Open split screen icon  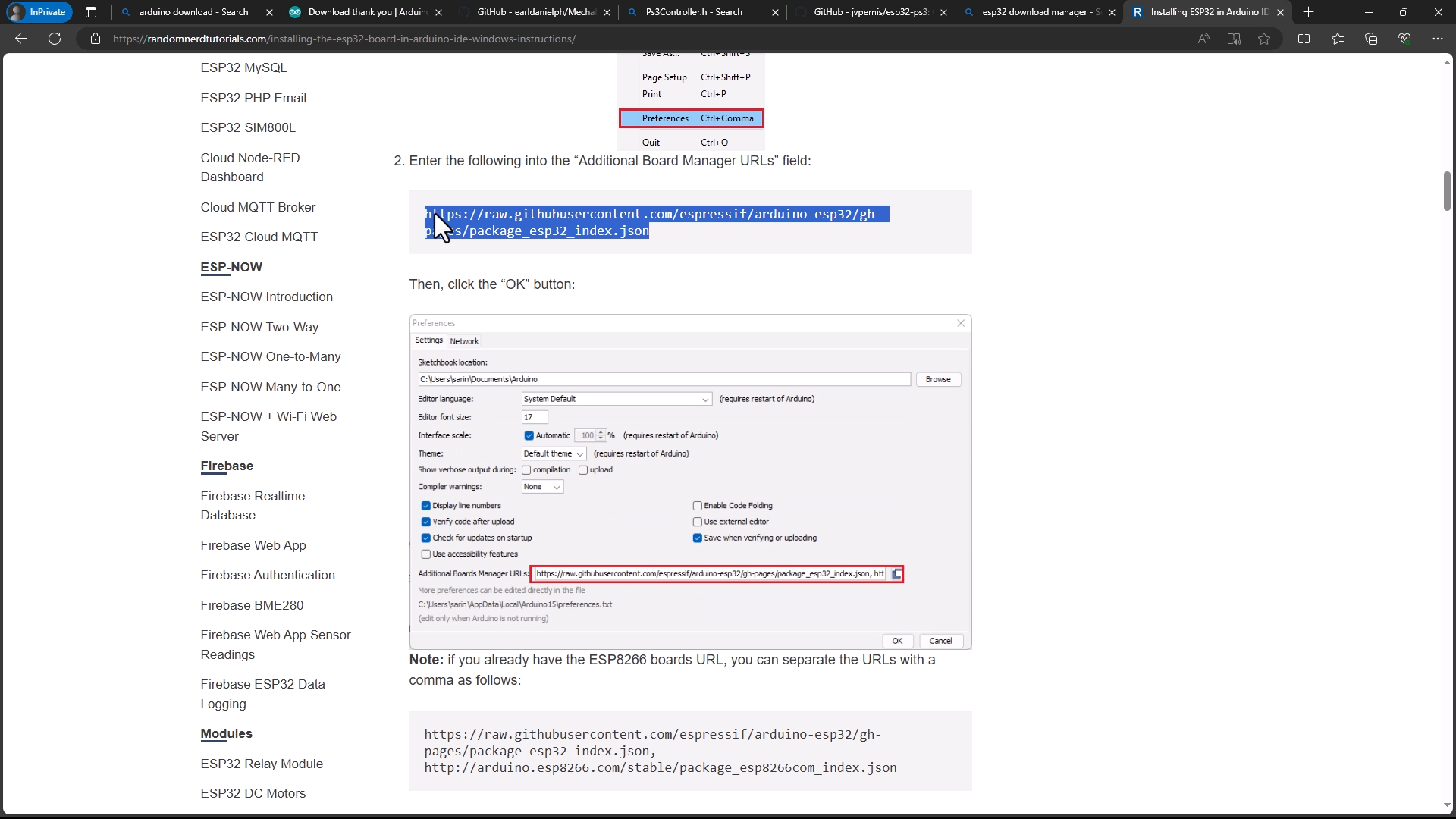(x=1304, y=39)
